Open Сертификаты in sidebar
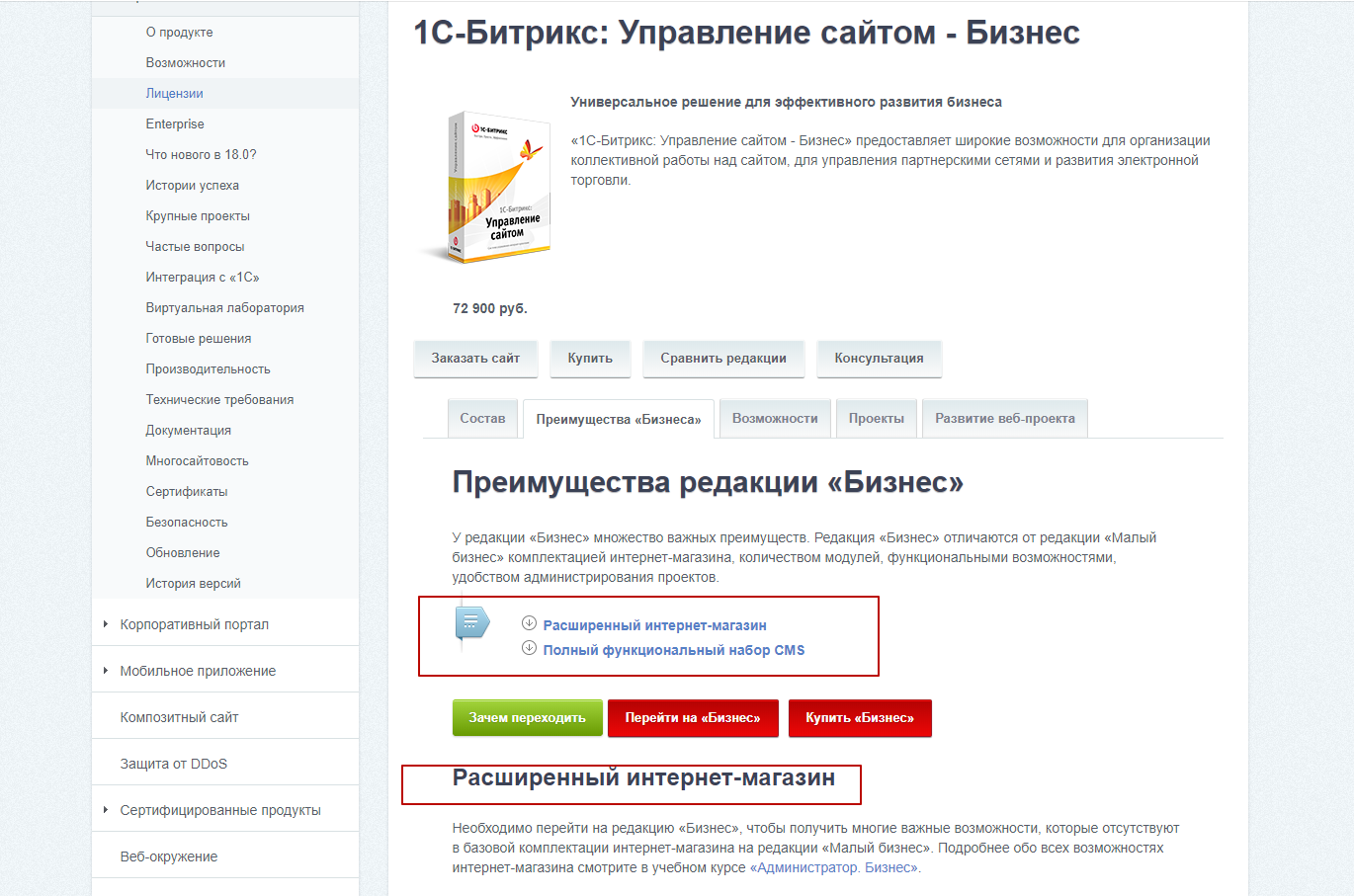The image size is (1354, 896). tap(187, 491)
